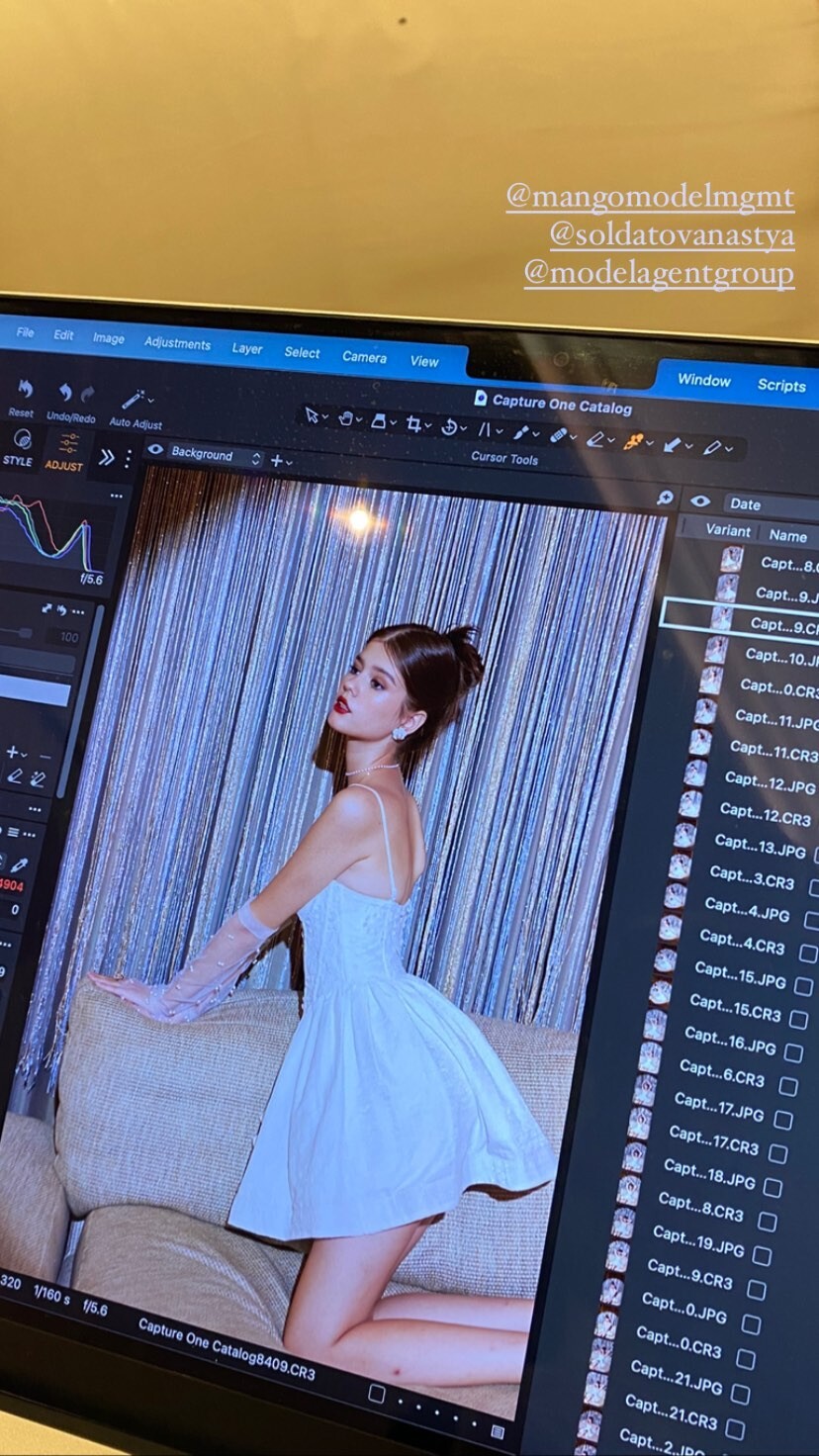
Task: Click the 100 value field
Action: pos(67,638)
